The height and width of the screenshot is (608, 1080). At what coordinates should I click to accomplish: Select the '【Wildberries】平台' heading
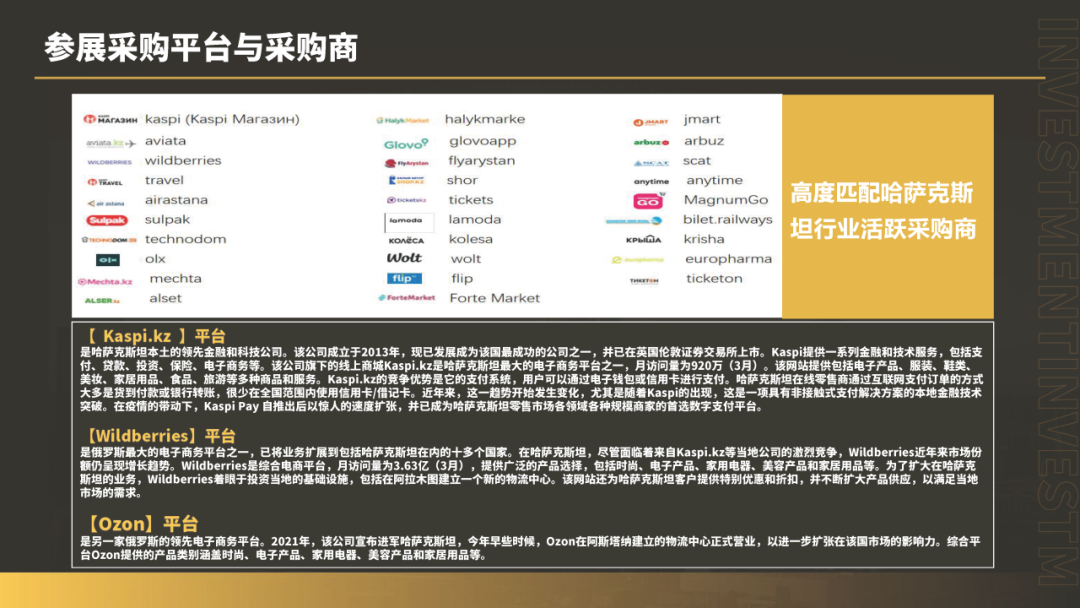tap(159, 436)
